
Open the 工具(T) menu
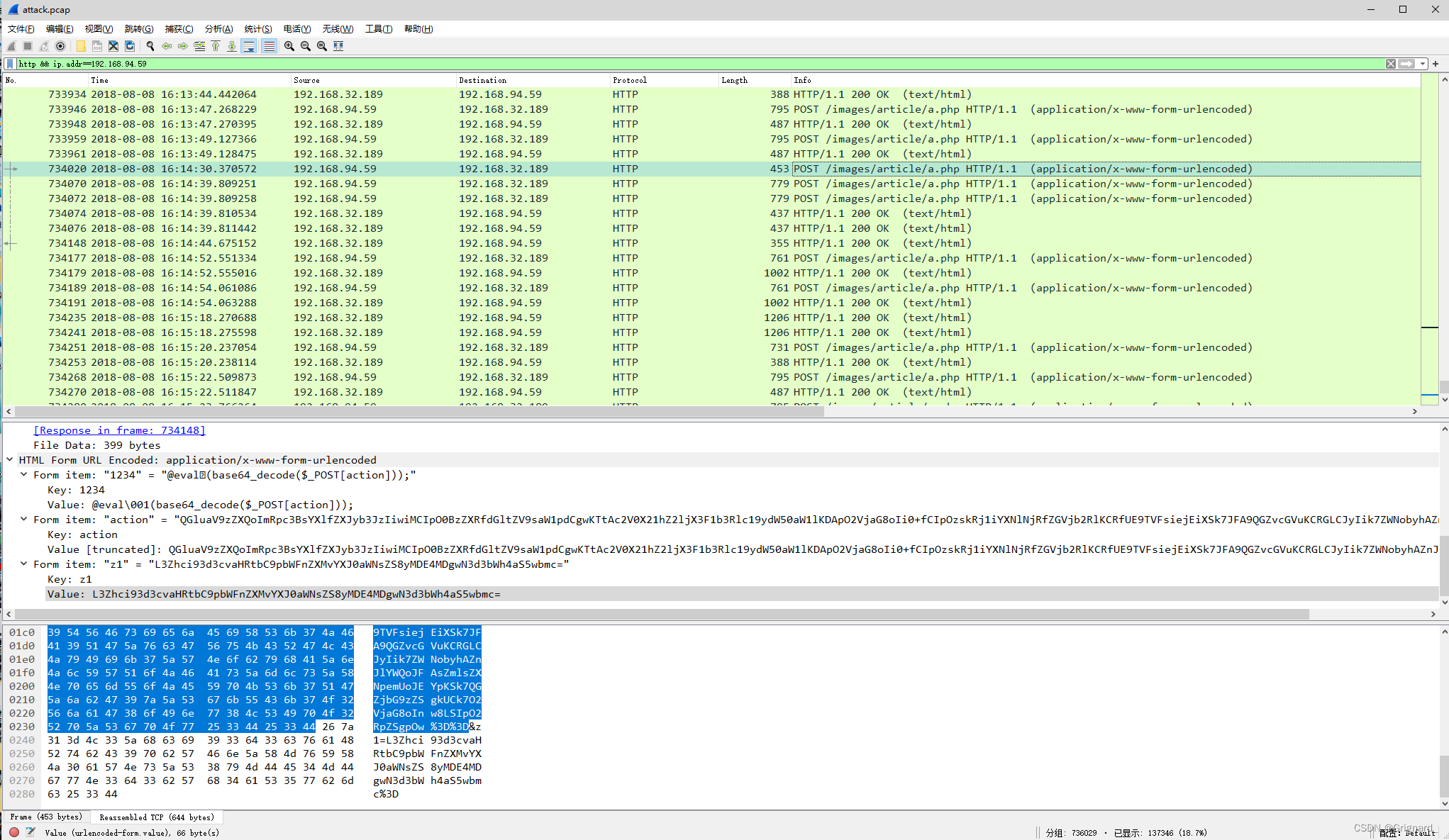(379, 29)
